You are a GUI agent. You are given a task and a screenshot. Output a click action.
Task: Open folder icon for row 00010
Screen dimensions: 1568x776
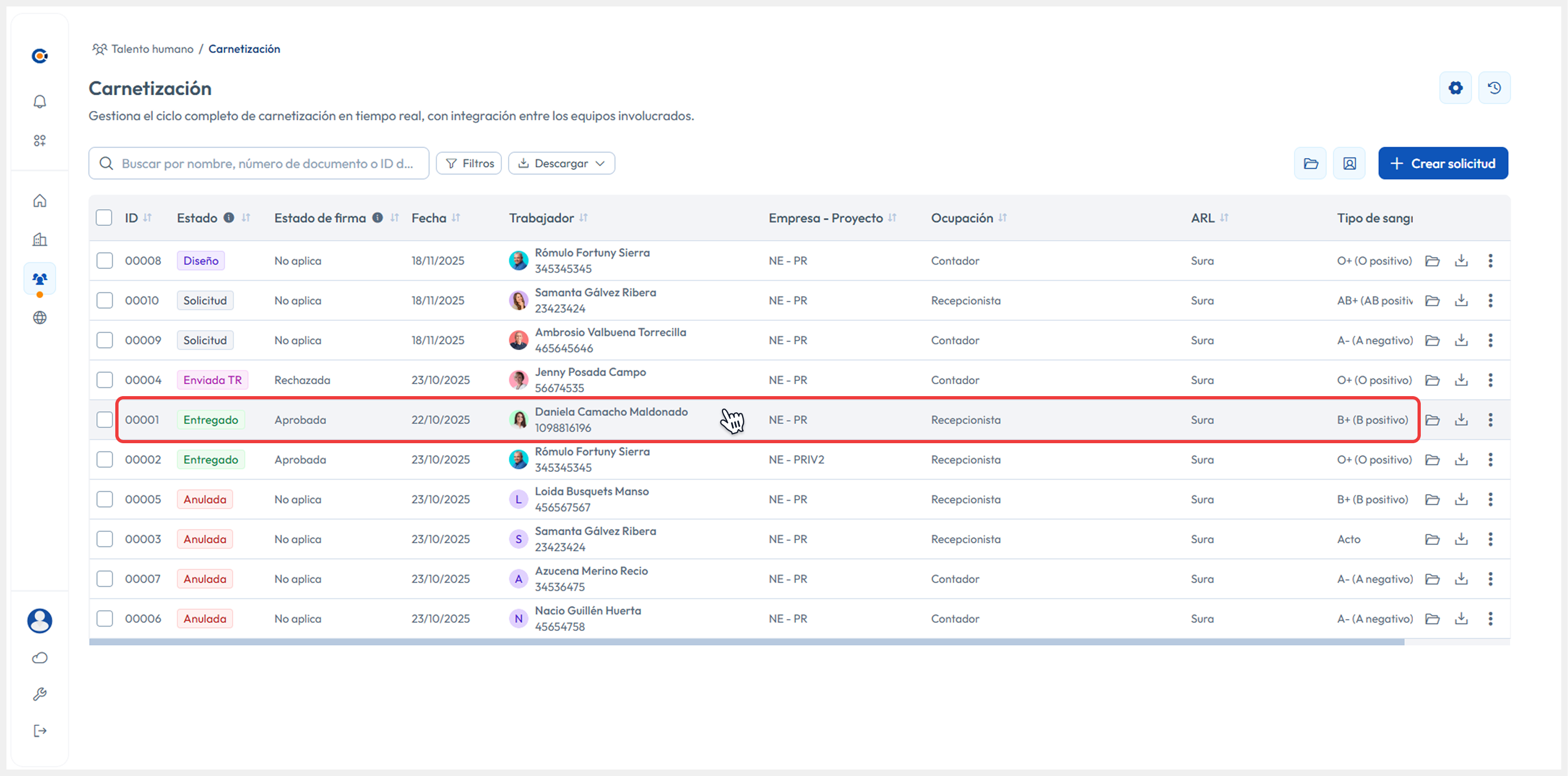coord(1432,301)
